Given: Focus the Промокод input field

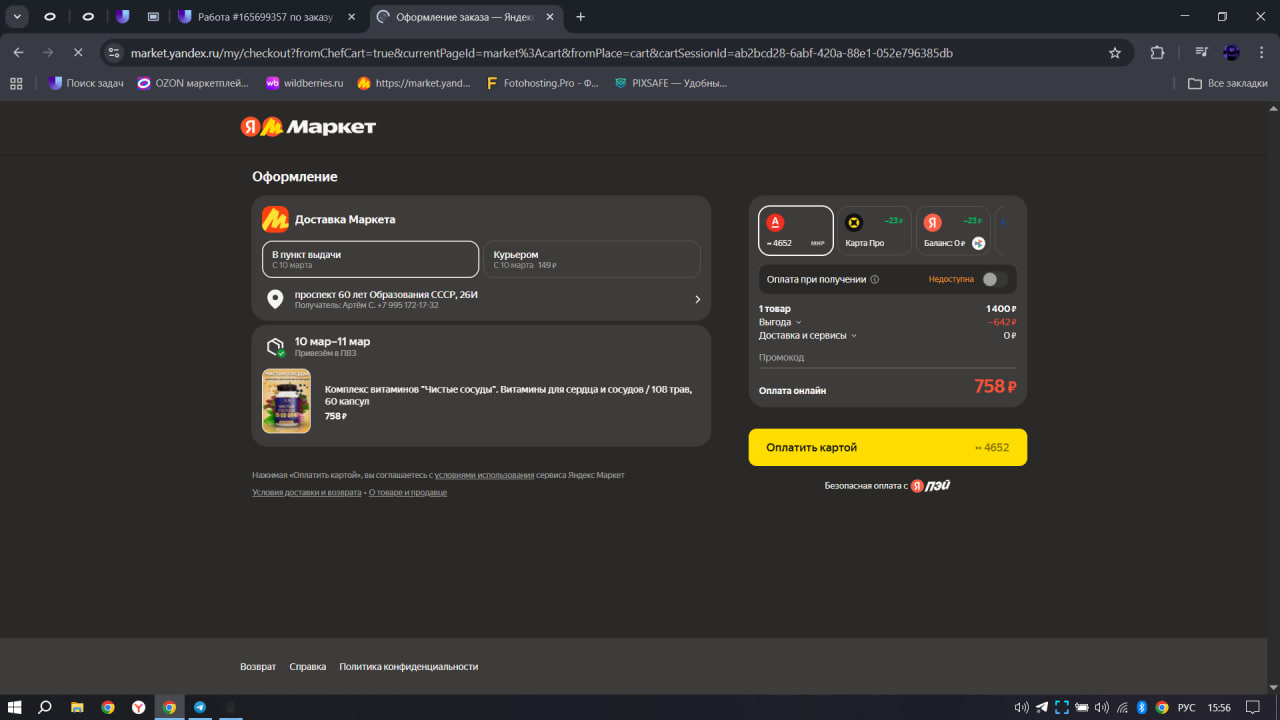Looking at the screenshot, I should 888,357.
